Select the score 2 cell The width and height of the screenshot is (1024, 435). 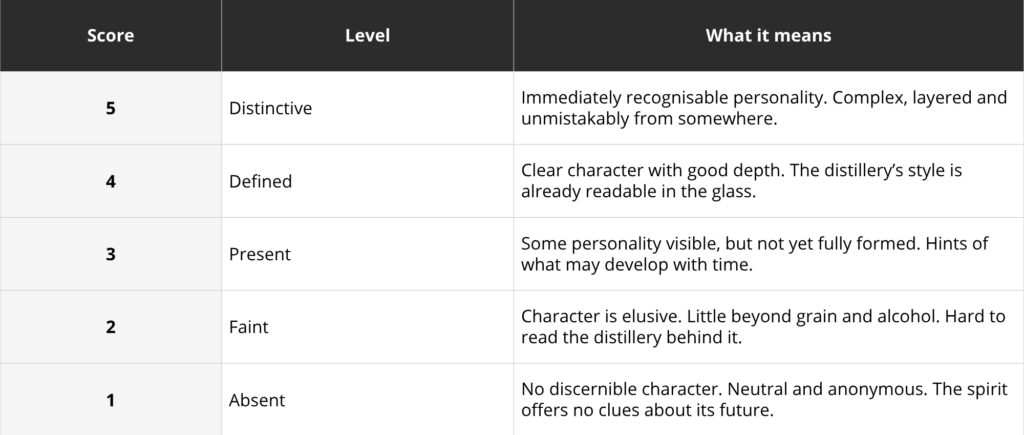coord(110,327)
